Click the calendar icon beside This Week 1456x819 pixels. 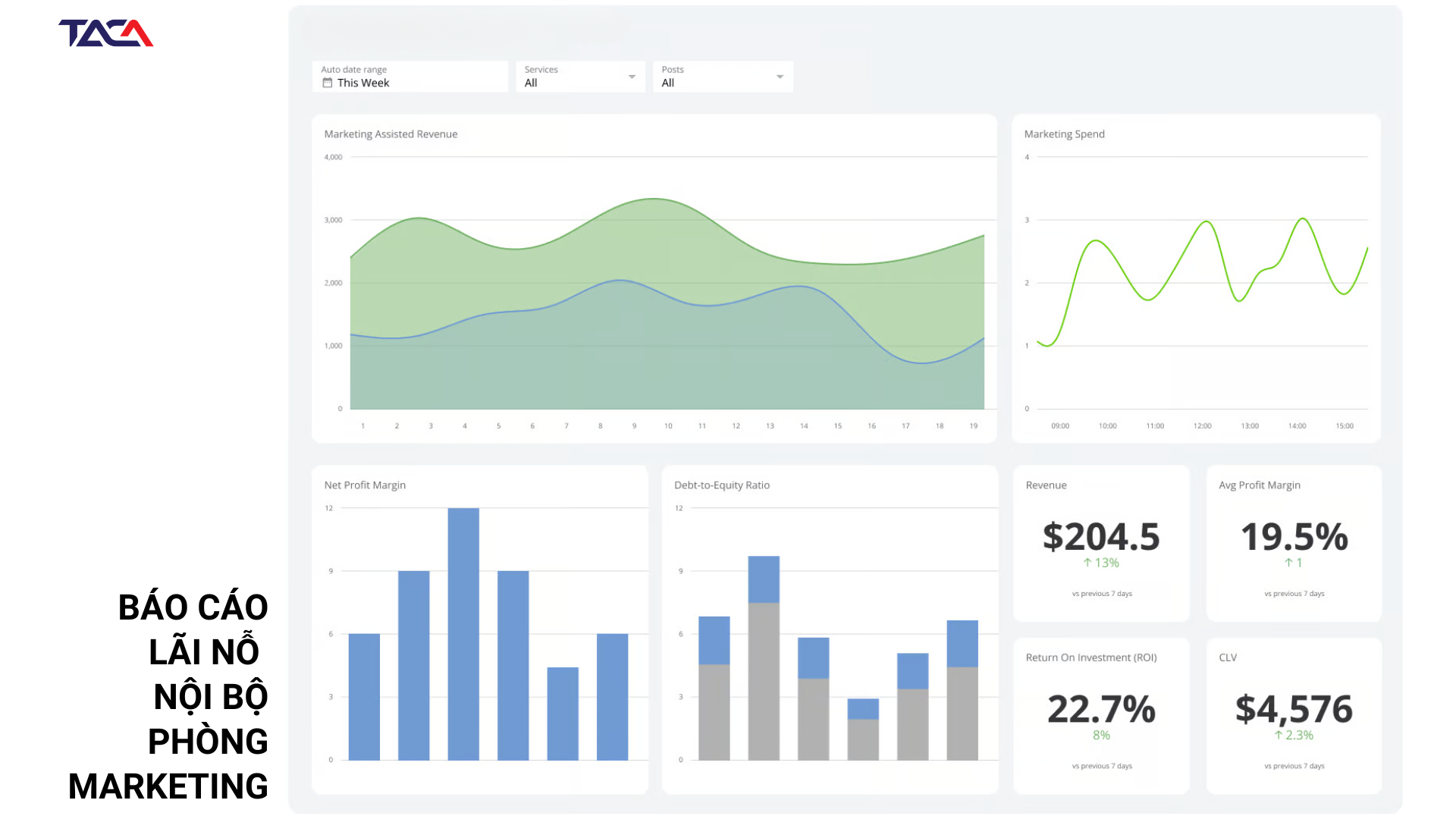coord(328,83)
